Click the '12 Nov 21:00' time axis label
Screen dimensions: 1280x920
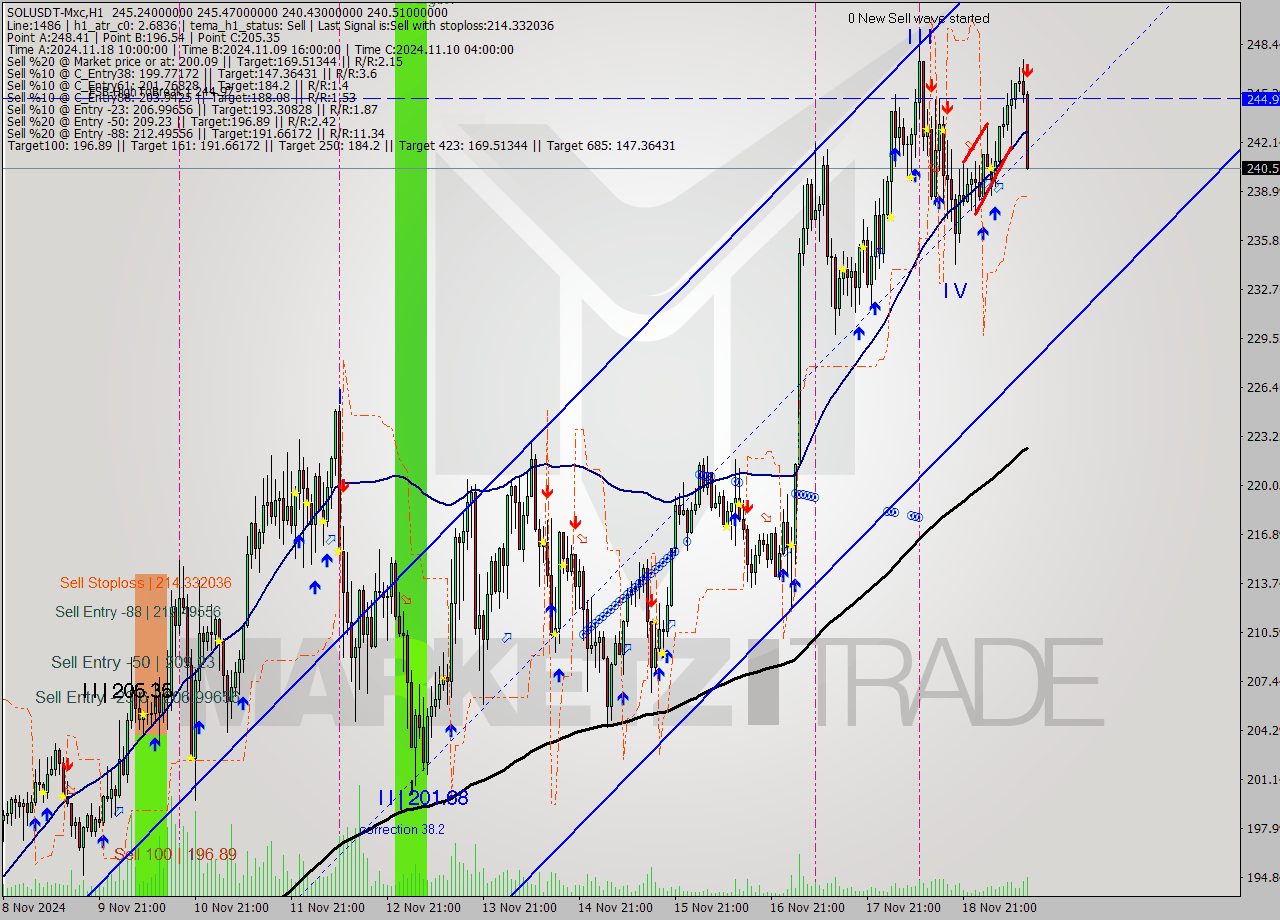[x=423, y=908]
